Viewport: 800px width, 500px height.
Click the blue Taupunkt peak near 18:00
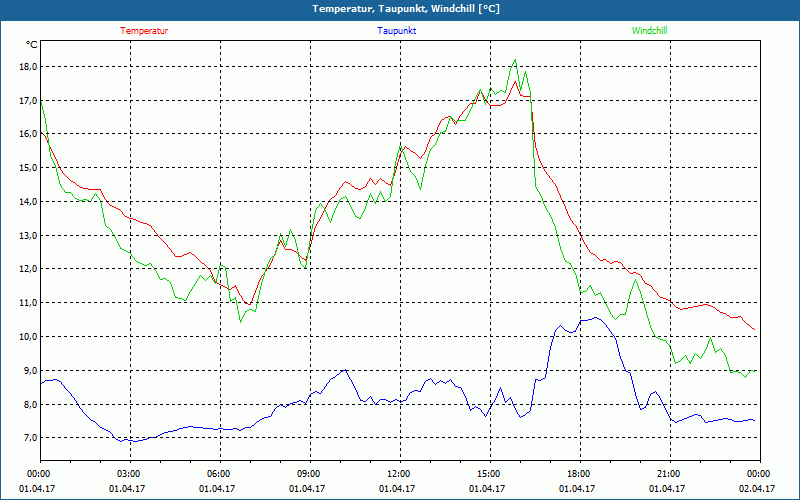click(x=596, y=317)
